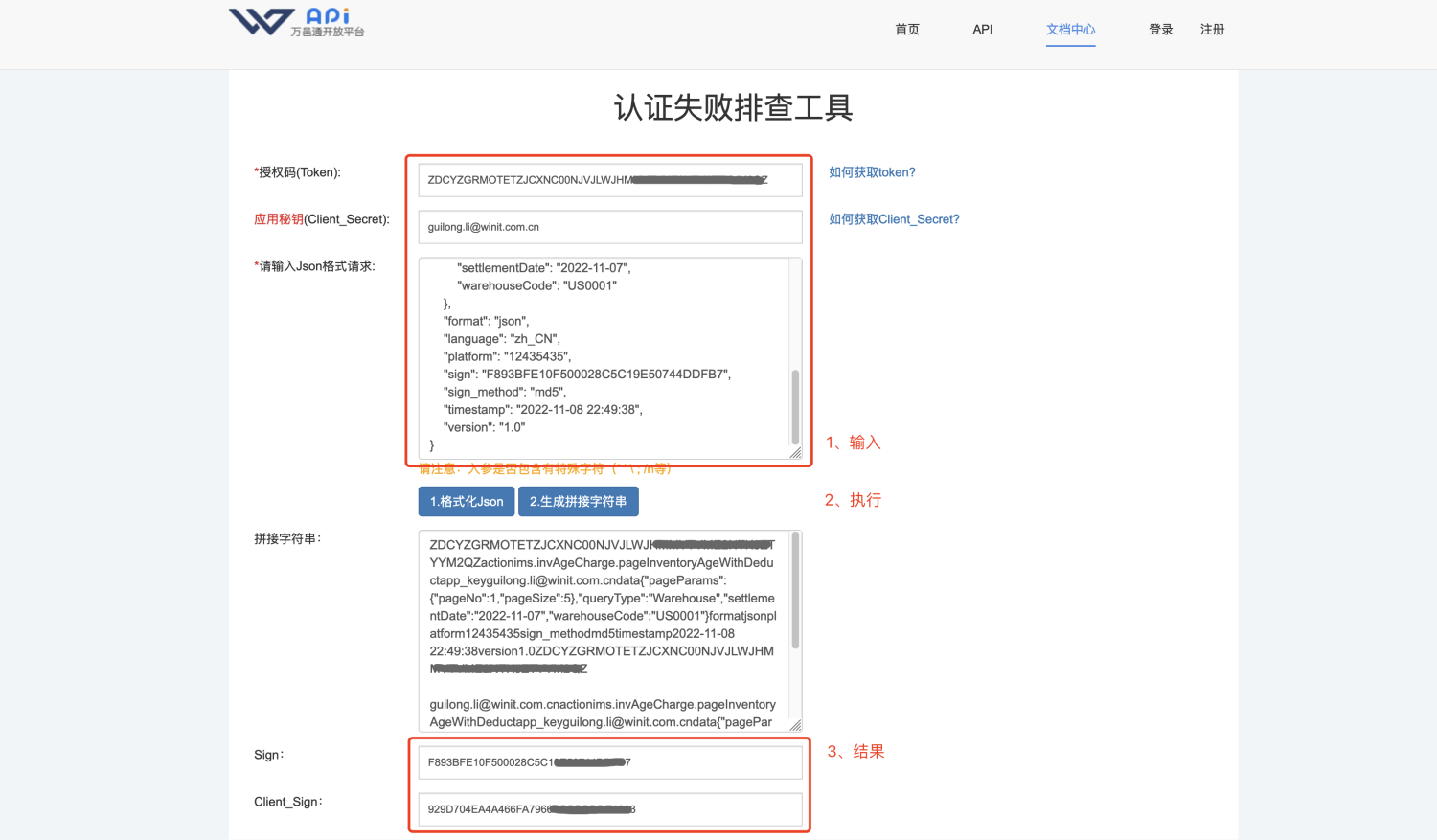
Task: Click the 登录 link
Action: (x=1160, y=30)
